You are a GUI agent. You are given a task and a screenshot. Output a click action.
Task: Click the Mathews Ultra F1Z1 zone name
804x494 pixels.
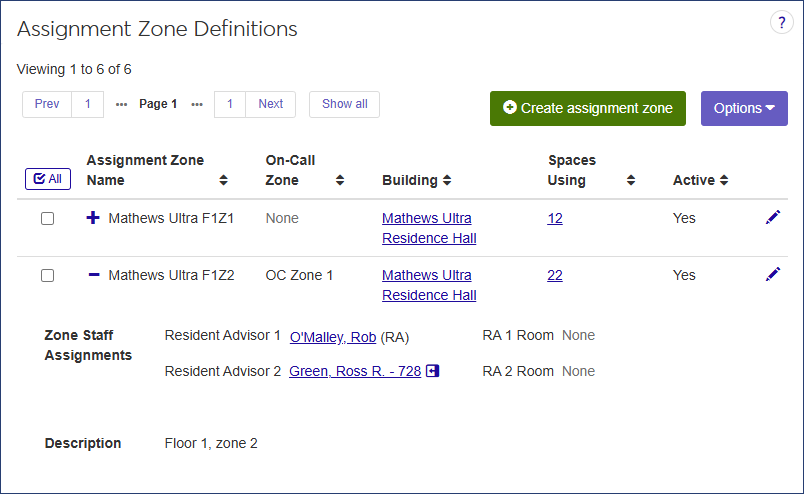point(171,219)
